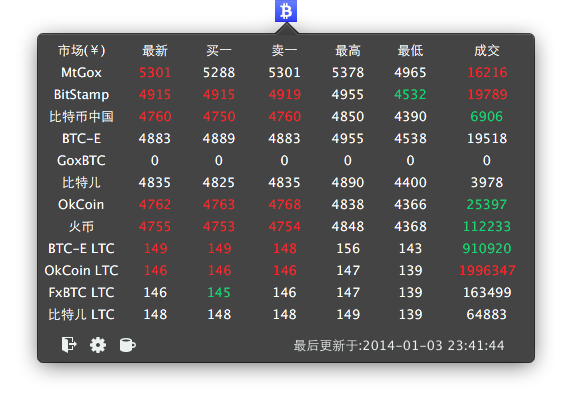Click 火币 volume 112233
The image size is (572, 404).
click(x=487, y=227)
